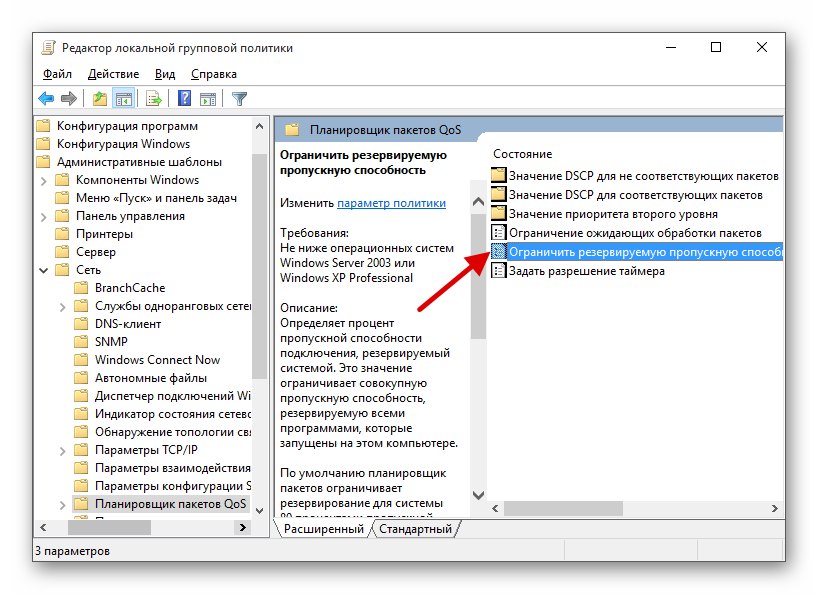818x594 pixels.
Task: Click the Export list toolbar icon
Action: click(154, 98)
